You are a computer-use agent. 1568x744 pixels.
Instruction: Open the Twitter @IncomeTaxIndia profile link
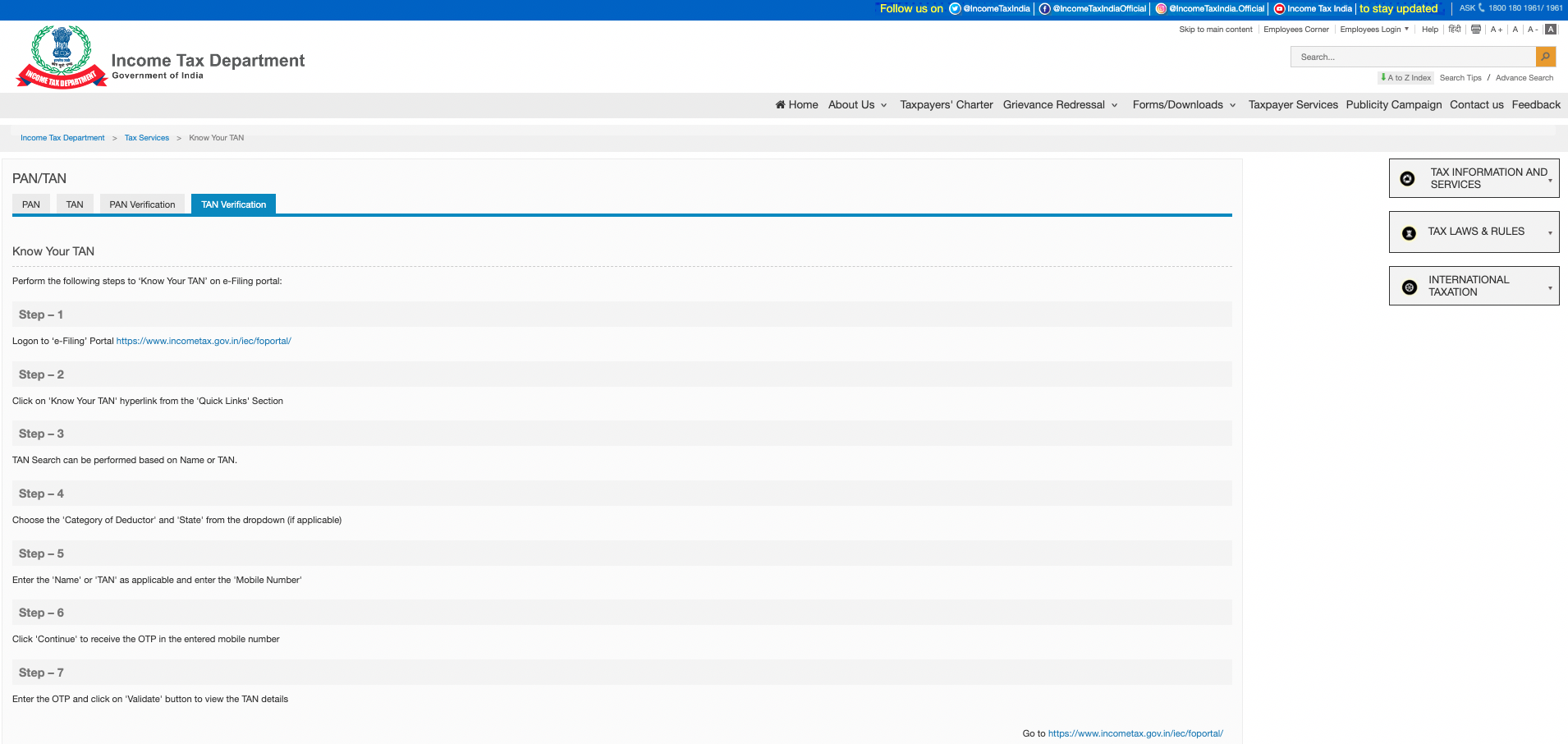[x=989, y=9]
